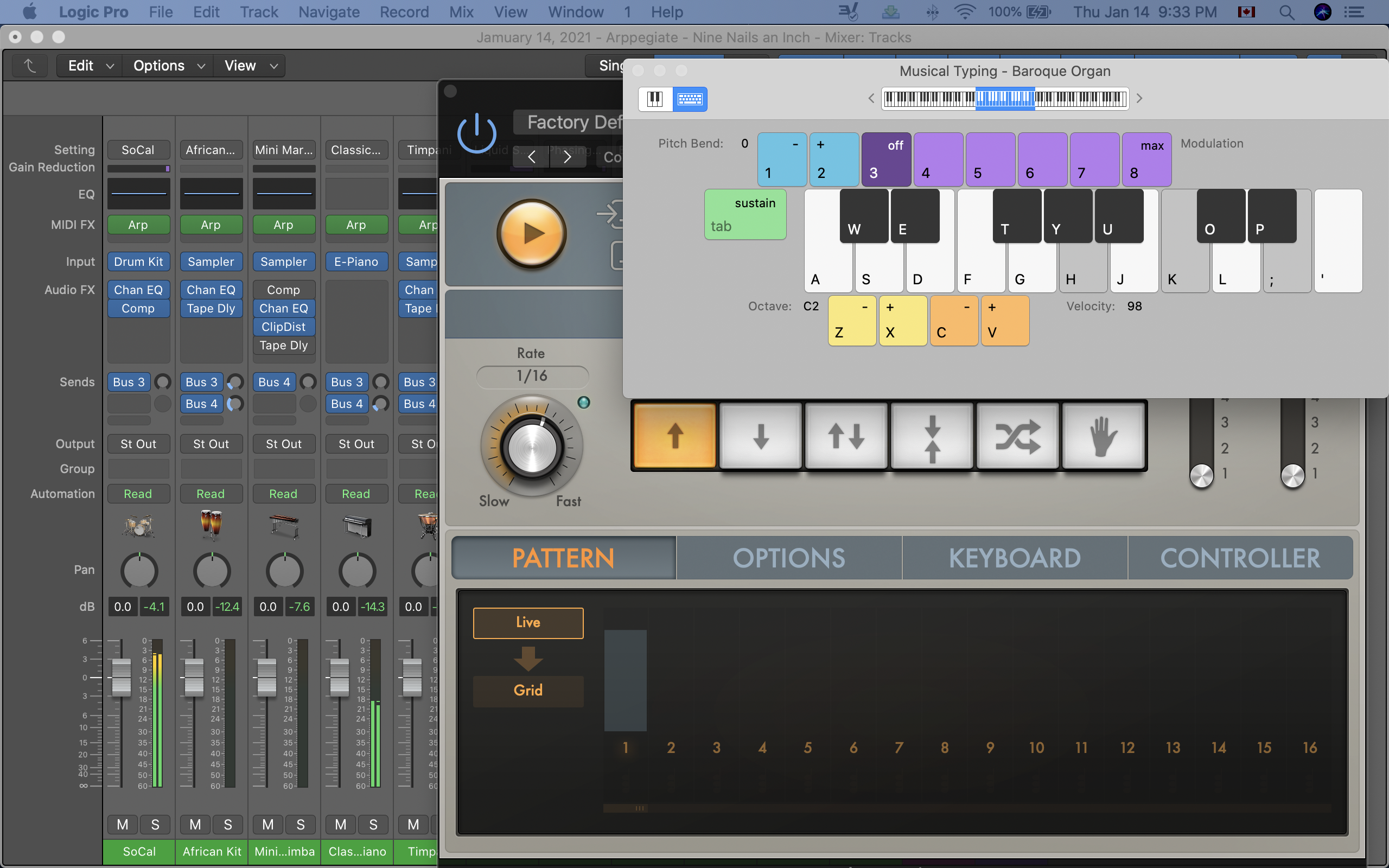Switch Musical Typing to piano keyboard view
The width and height of the screenshot is (1389, 868).
[655, 99]
